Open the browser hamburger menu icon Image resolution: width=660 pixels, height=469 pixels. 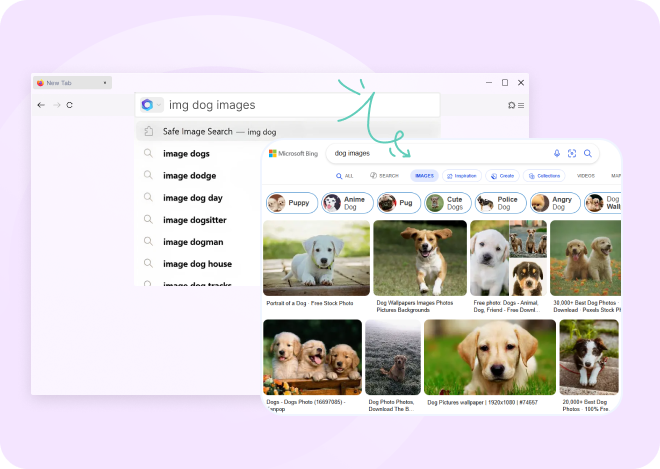coord(521,105)
